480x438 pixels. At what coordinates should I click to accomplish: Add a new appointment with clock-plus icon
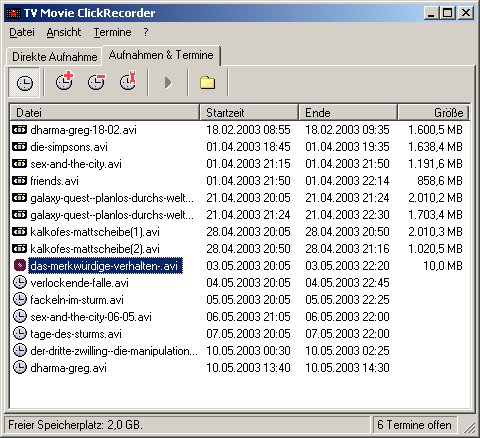point(64,81)
